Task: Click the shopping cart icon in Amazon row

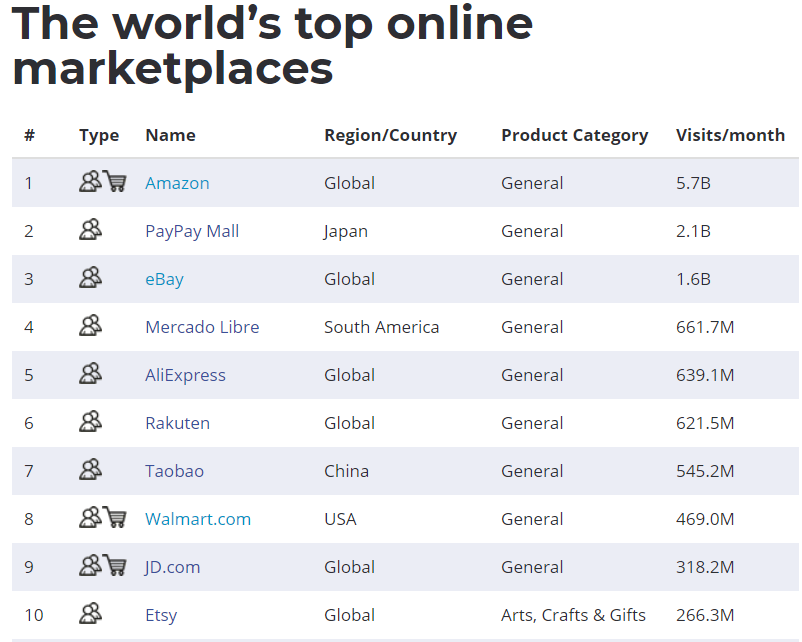Action: [x=115, y=181]
